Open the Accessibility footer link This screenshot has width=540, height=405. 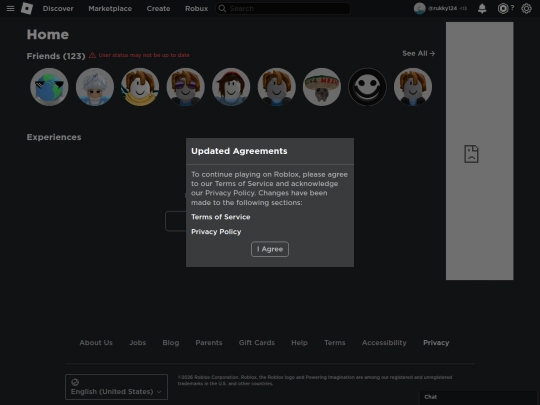[384, 343]
